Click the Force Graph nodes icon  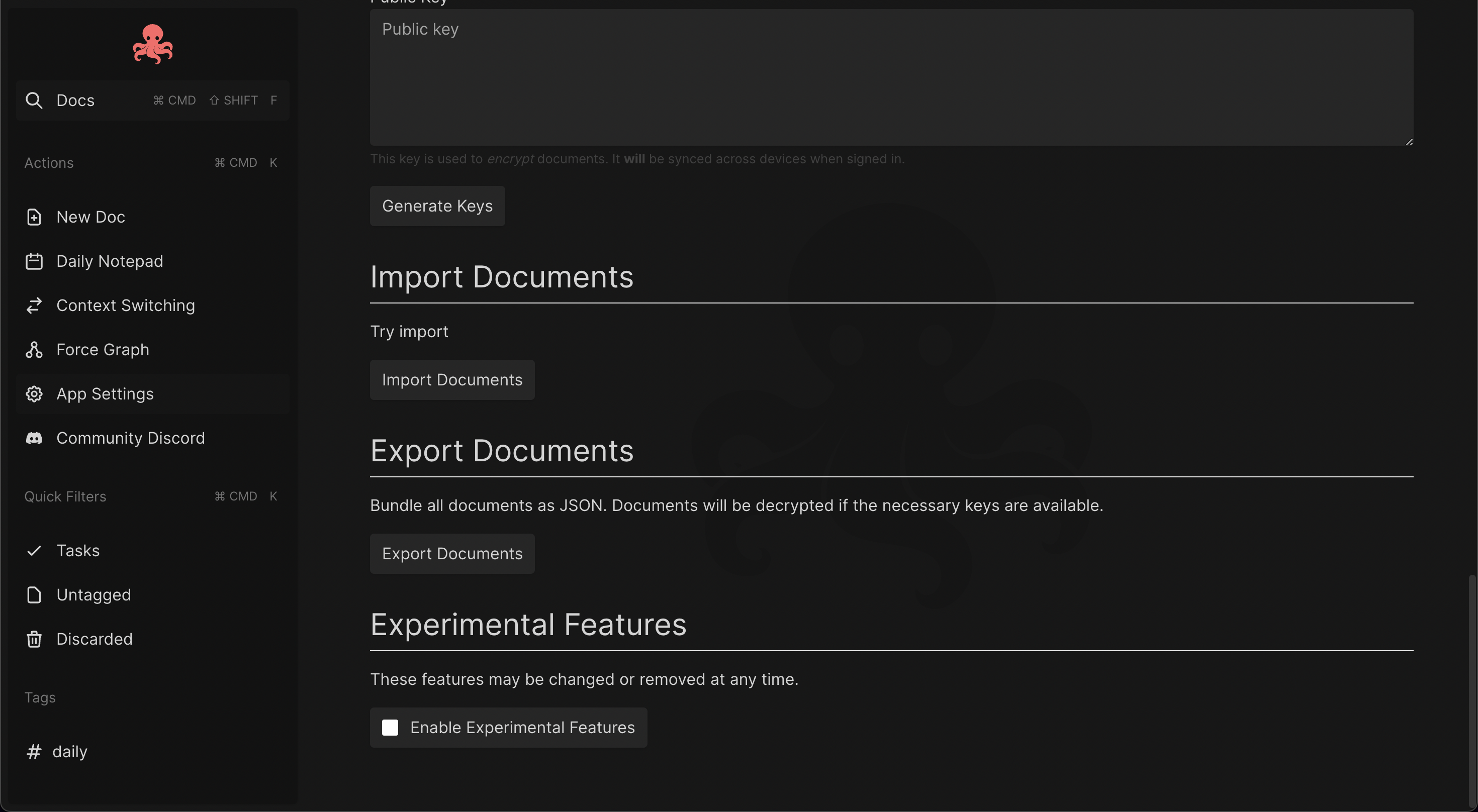tap(34, 350)
